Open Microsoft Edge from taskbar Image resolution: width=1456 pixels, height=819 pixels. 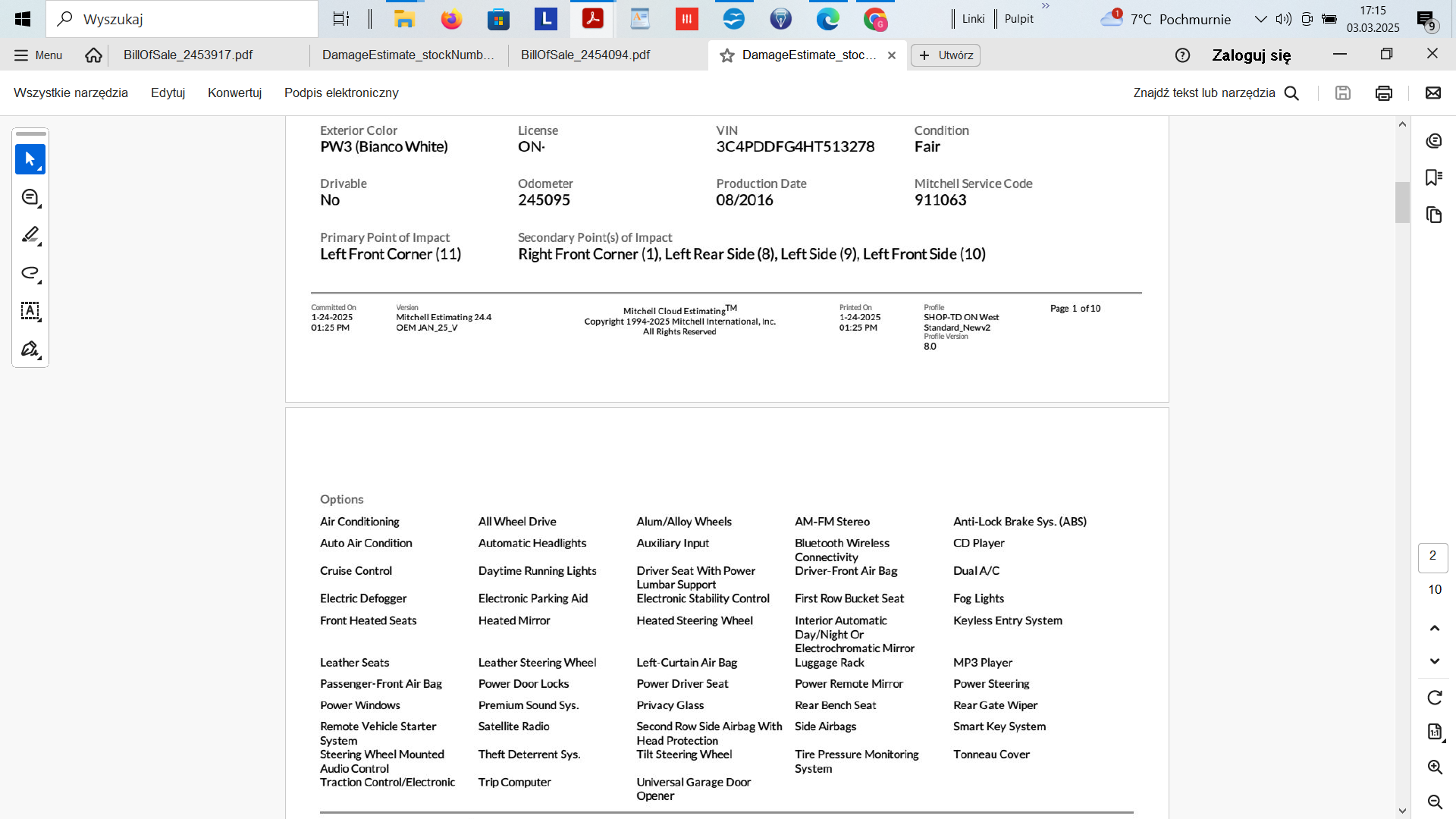pos(827,19)
